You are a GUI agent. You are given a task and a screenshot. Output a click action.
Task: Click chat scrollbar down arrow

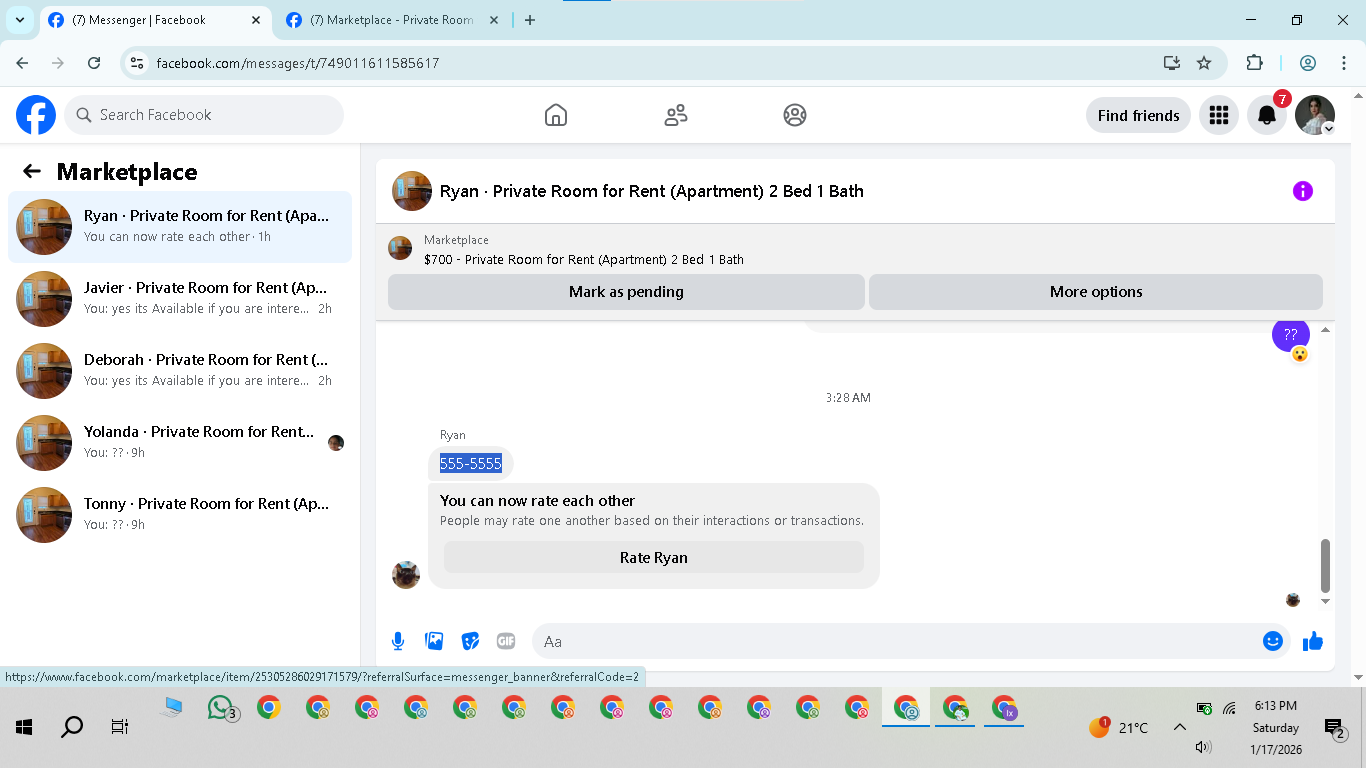click(1326, 601)
